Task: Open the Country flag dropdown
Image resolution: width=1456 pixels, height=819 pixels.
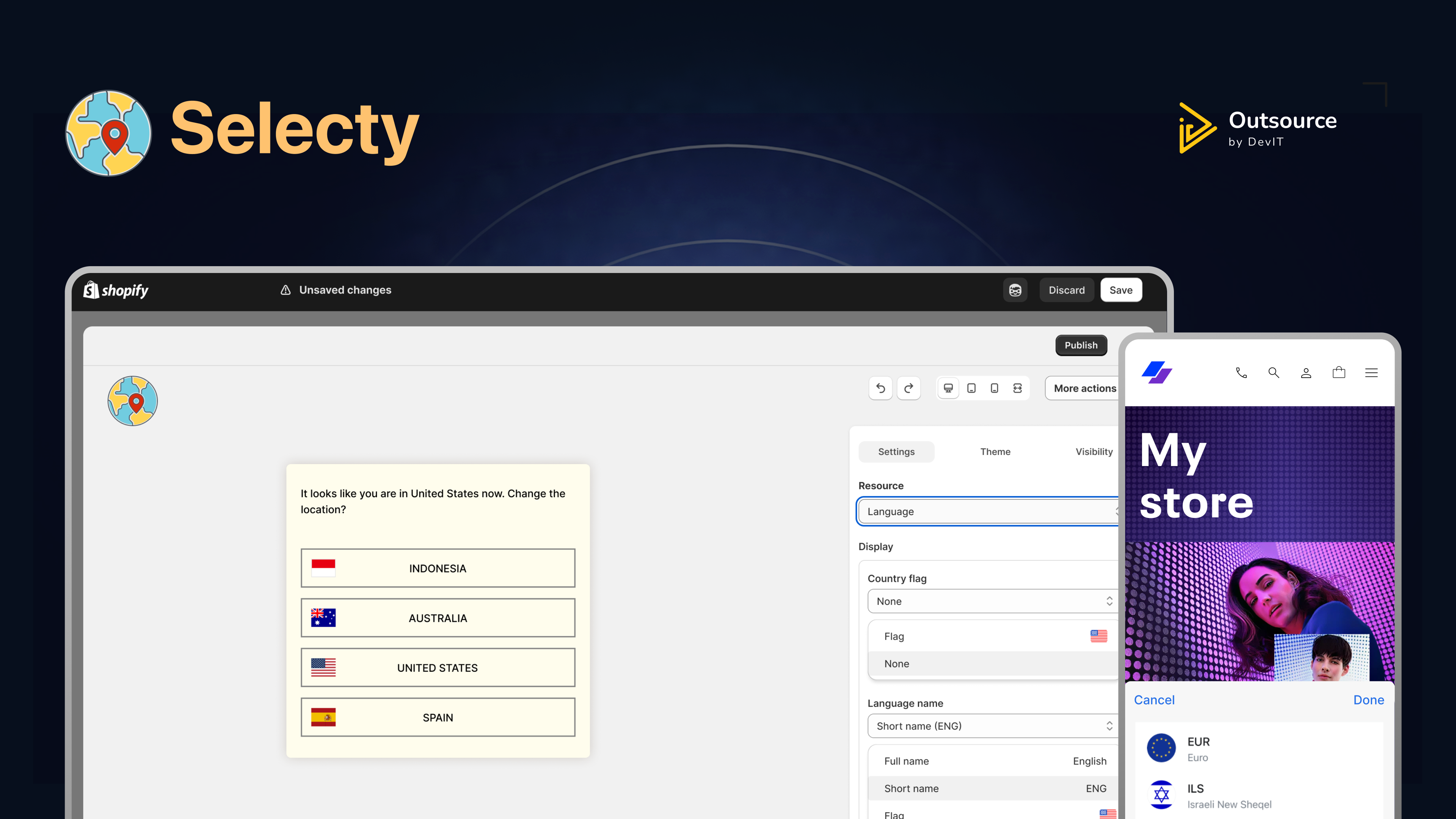Action: pyautogui.click(x=994, y=601)
